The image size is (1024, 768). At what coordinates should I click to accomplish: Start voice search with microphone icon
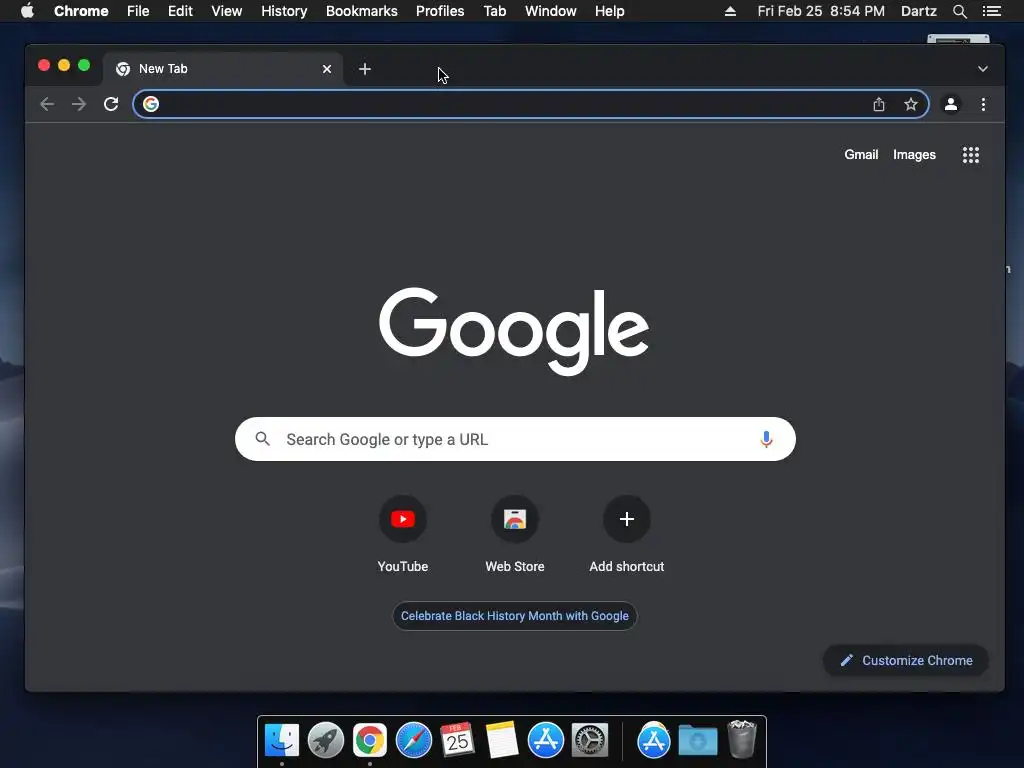767,439
